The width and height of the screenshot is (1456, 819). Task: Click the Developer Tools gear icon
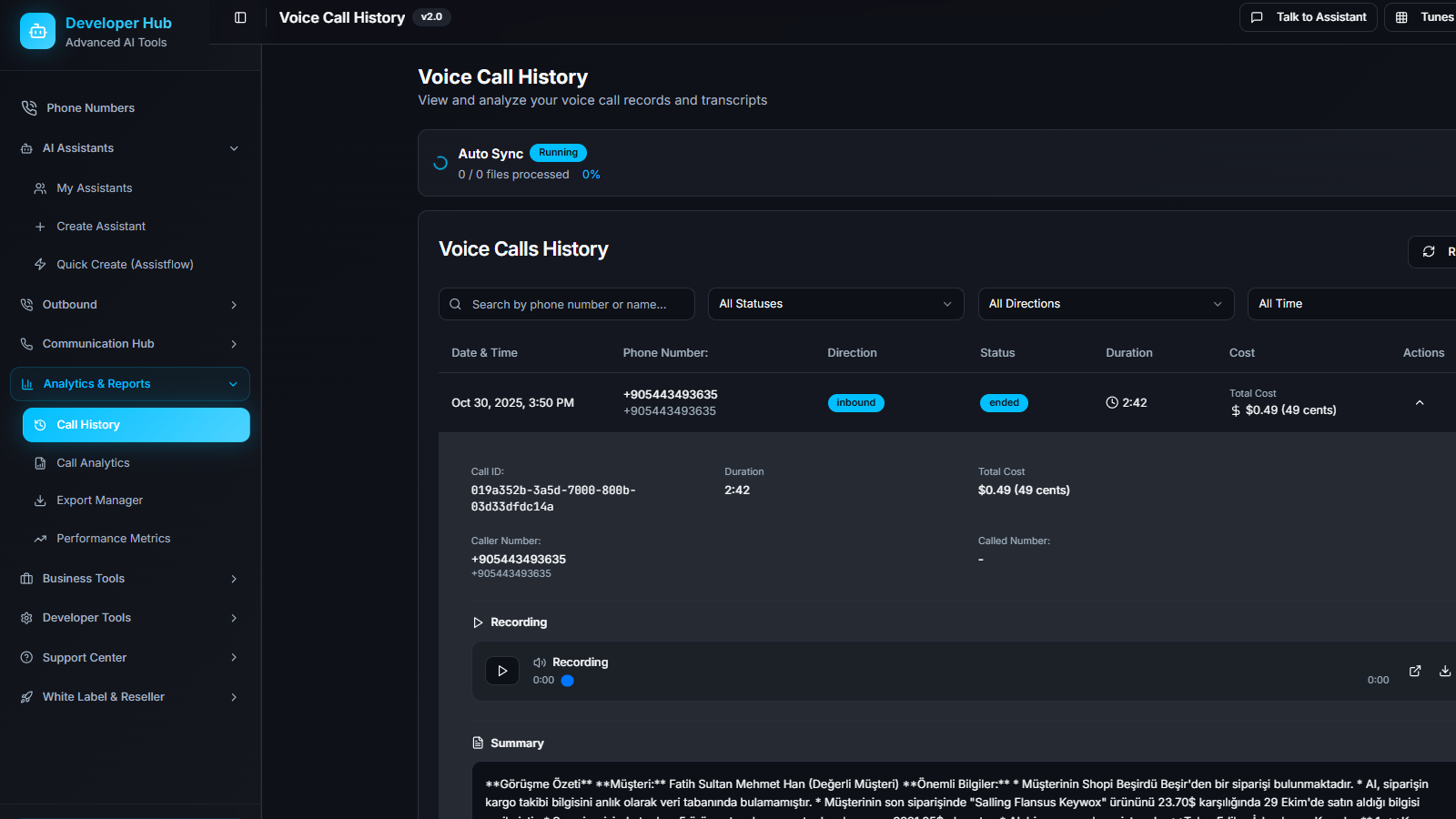[26, 618]
